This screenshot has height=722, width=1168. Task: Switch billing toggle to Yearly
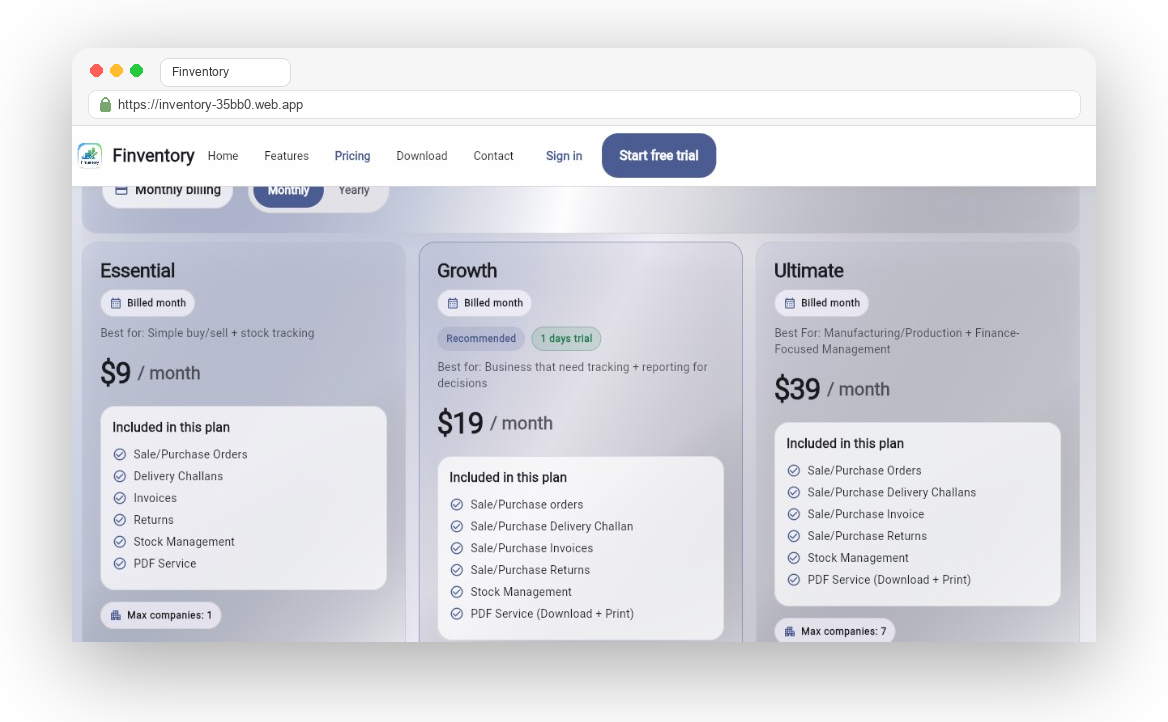pyautogui.click(x=354, y=191)
